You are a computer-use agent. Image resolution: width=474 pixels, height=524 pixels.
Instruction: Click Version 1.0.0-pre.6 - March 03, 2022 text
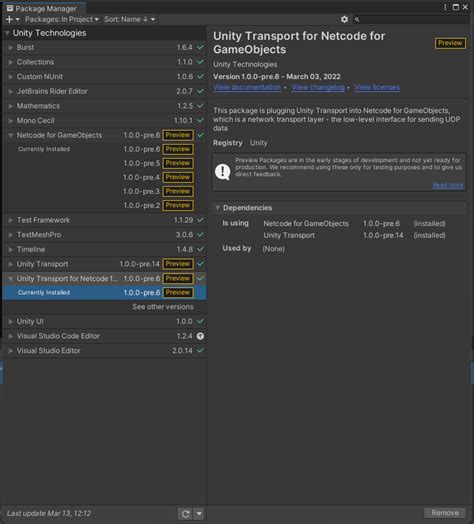pos(277,77)
